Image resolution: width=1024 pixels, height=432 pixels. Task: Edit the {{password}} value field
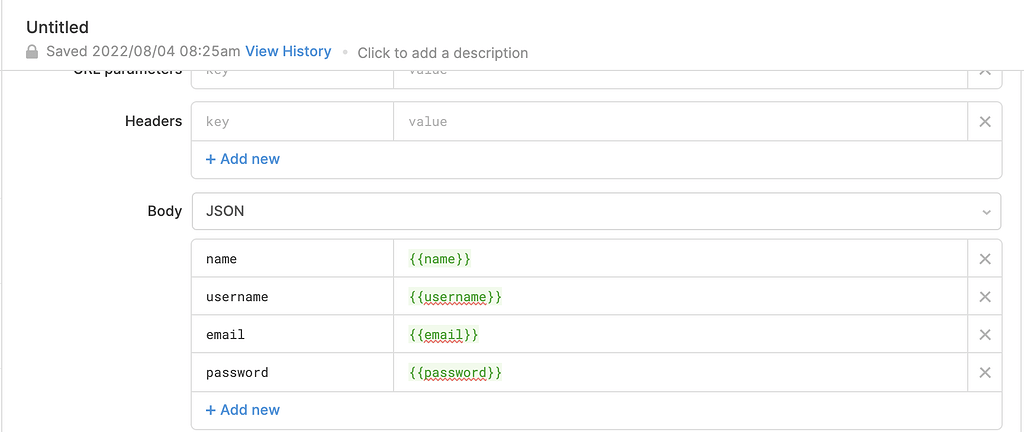pos(680,373)
